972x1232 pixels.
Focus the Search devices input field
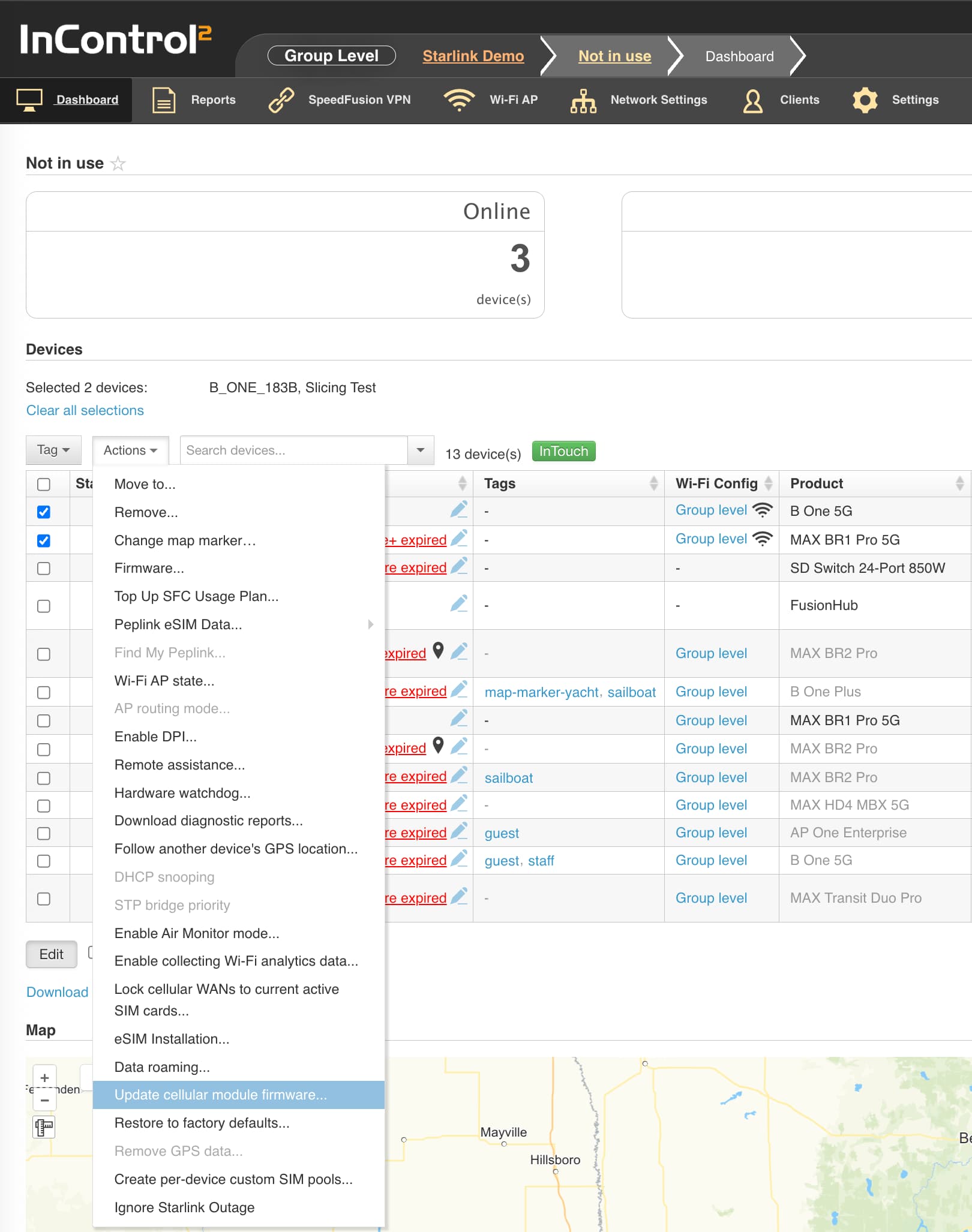click(293, 450)
